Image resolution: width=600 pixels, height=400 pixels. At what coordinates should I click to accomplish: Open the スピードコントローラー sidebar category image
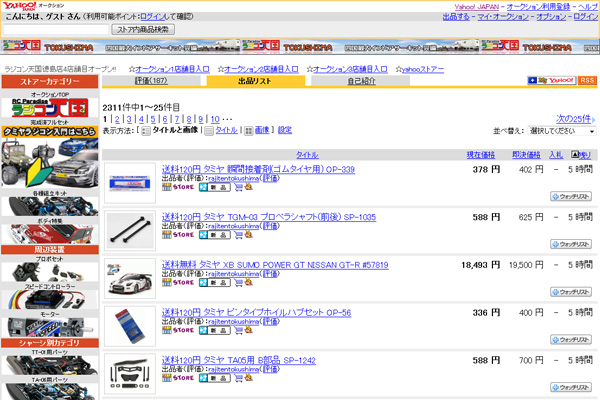tap(50, 300)
